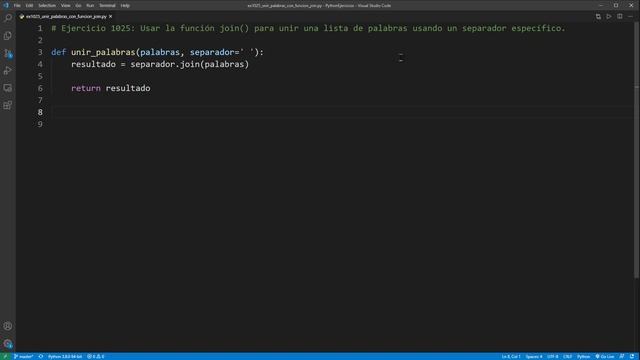Image resolution: width=640 pixels, height=360 pixels.
Task: Open the Edit menu
Action: (x=29, y=6)
